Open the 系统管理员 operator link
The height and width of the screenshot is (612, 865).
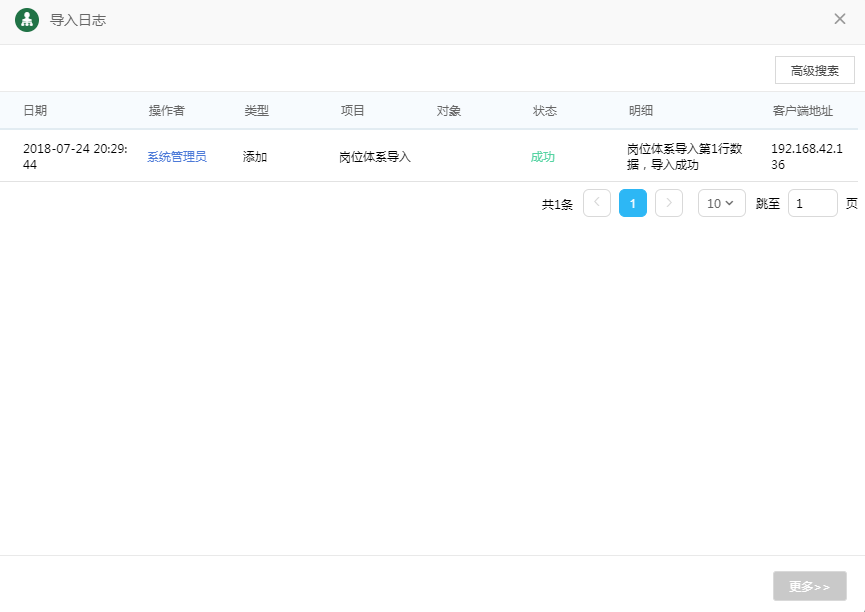(x=177, y=157)
